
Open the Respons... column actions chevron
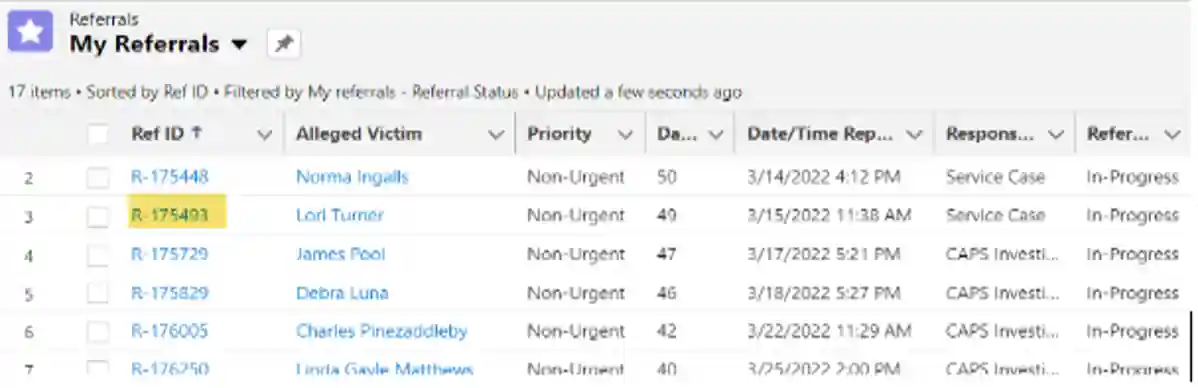1055,135
